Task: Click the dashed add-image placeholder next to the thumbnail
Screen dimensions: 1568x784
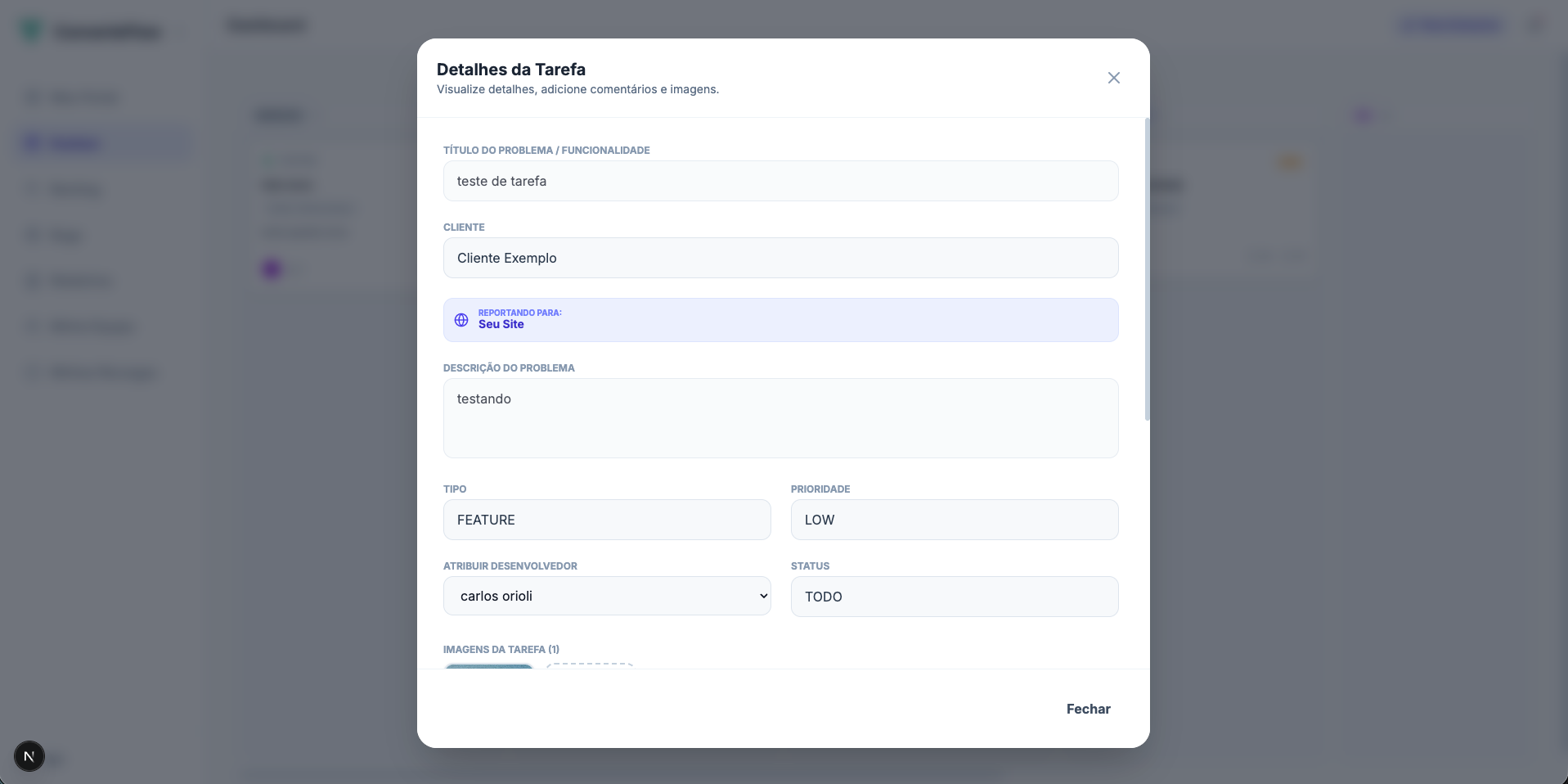Action: point(590,669)
